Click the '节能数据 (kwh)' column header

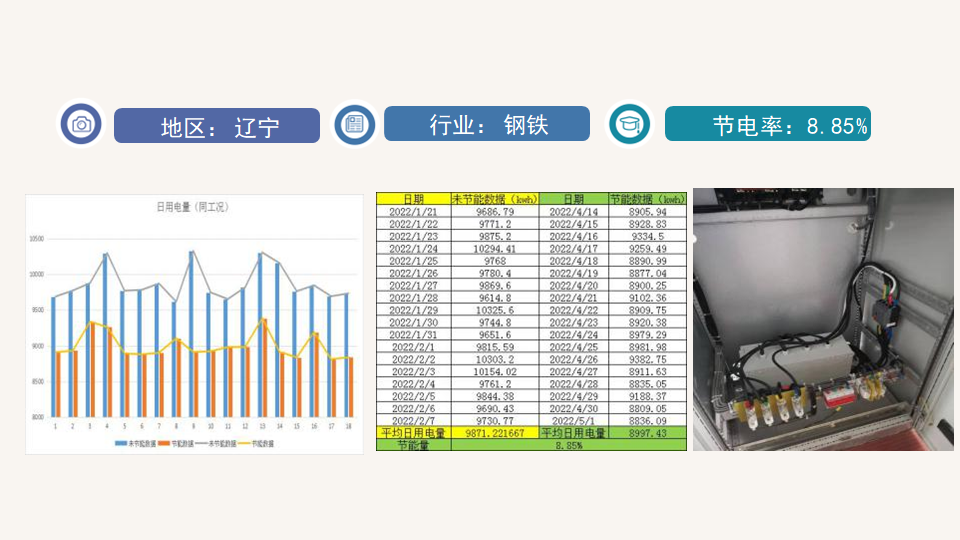[648, 199]
